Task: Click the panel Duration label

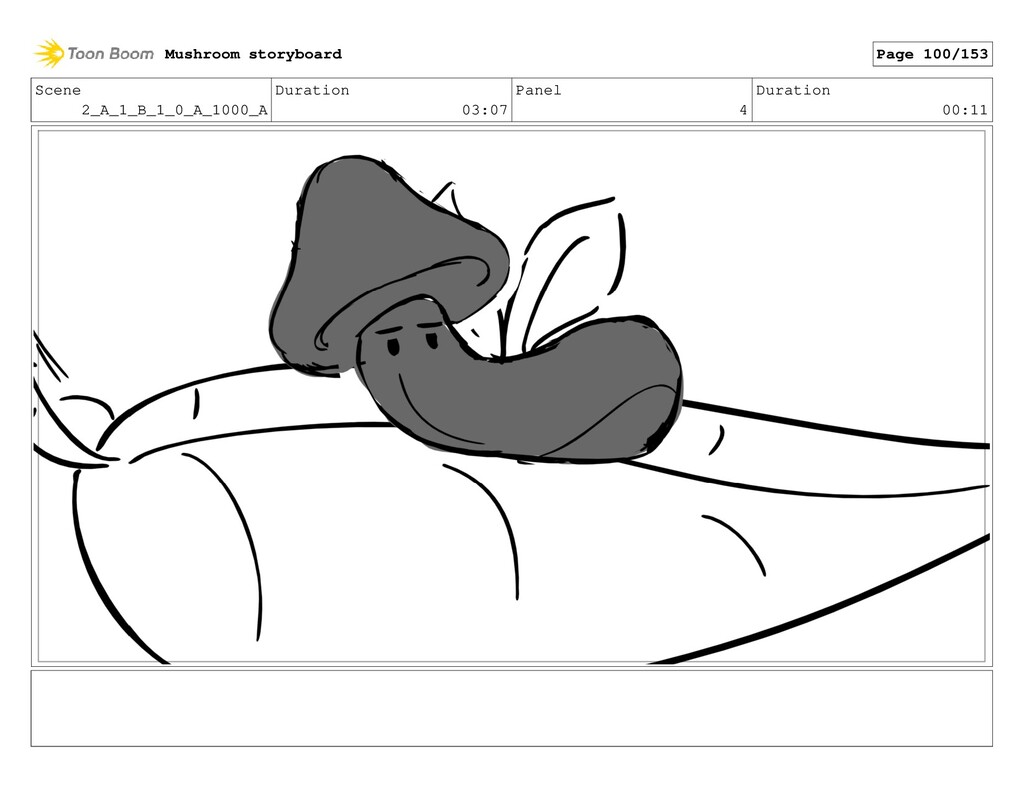Action: coord(793,90)
